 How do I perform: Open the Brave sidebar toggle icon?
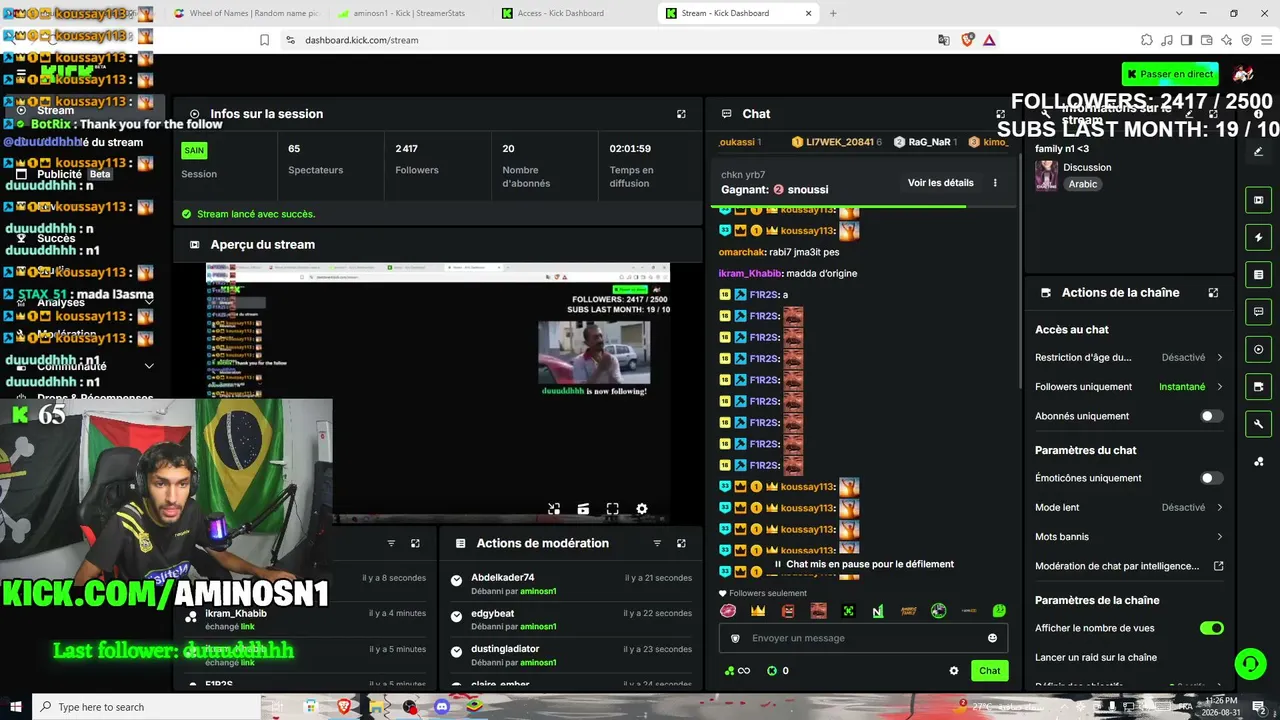1186,40
